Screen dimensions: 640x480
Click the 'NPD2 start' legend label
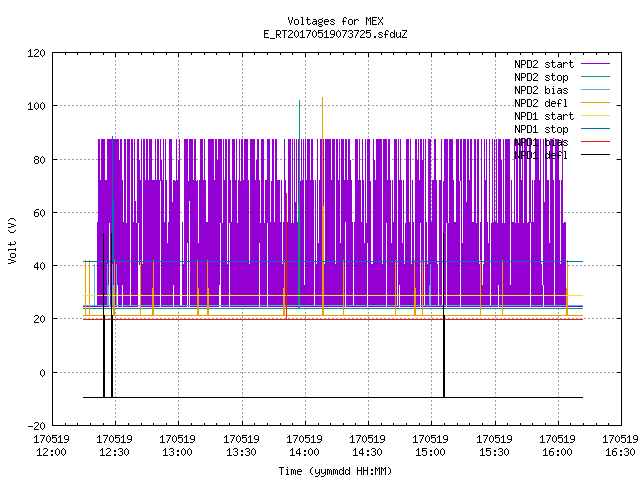point(544,64)
